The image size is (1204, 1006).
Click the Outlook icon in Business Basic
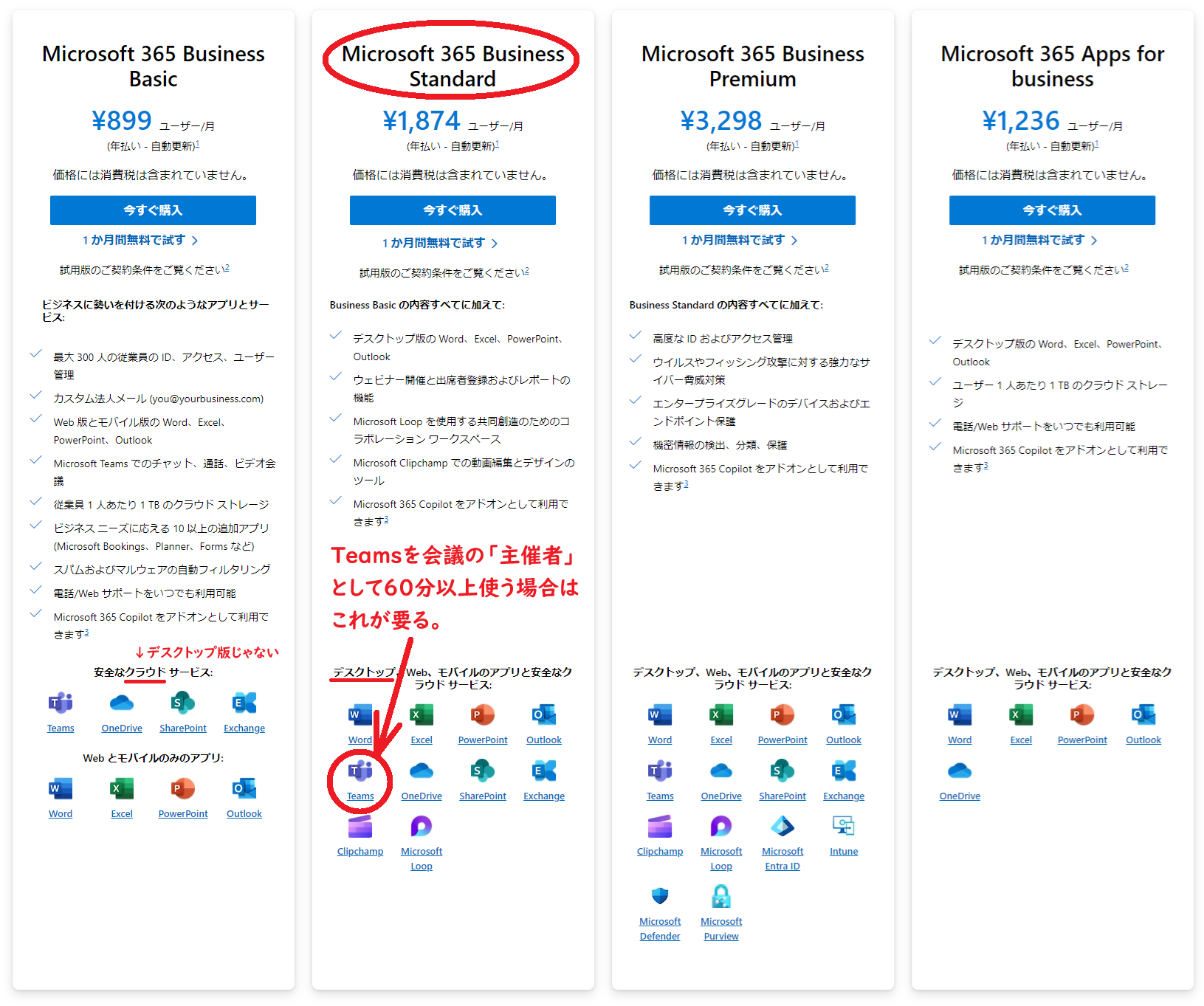[x=244, y=789]
